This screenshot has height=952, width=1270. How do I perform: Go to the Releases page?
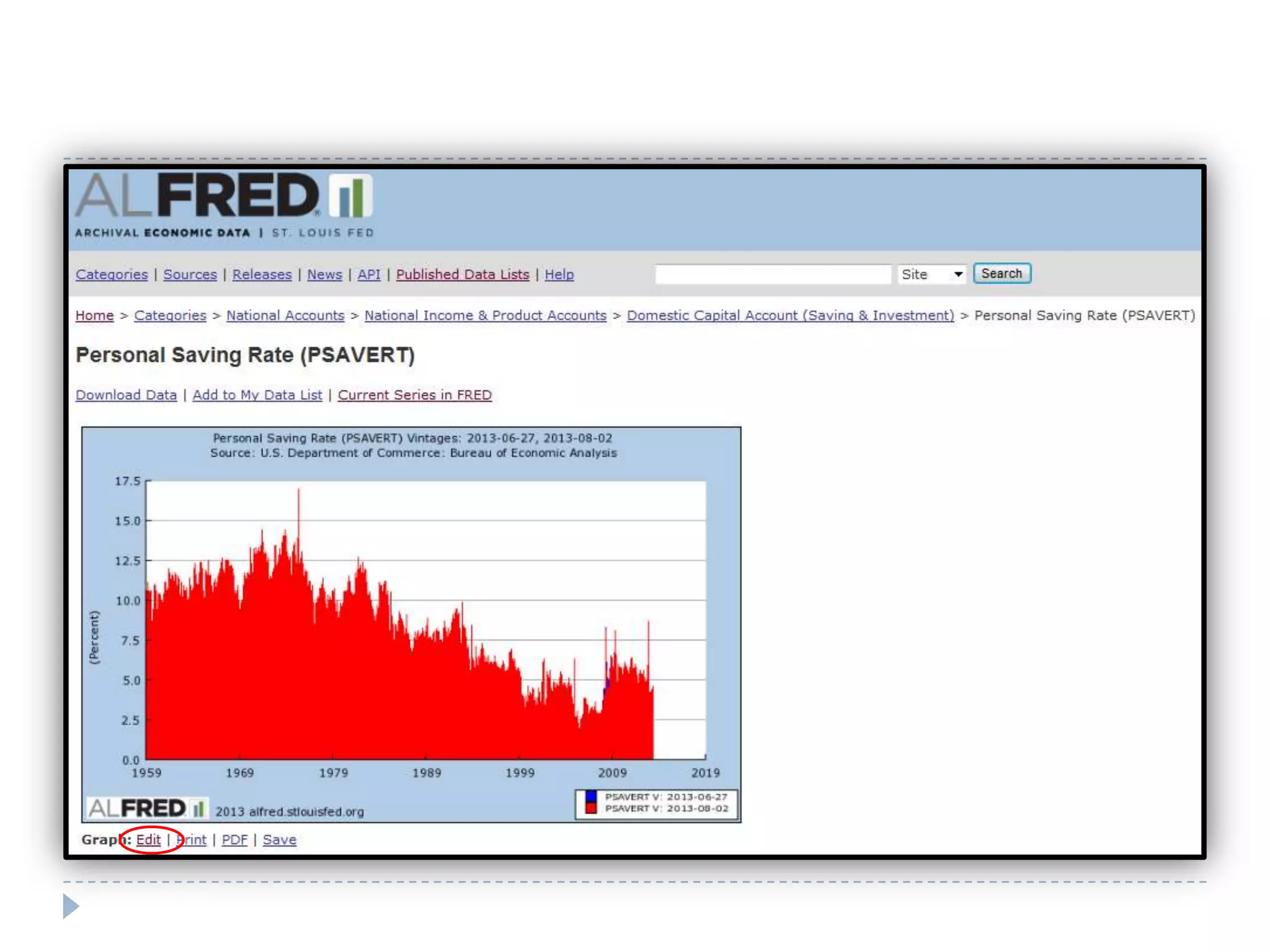(262, 275)
